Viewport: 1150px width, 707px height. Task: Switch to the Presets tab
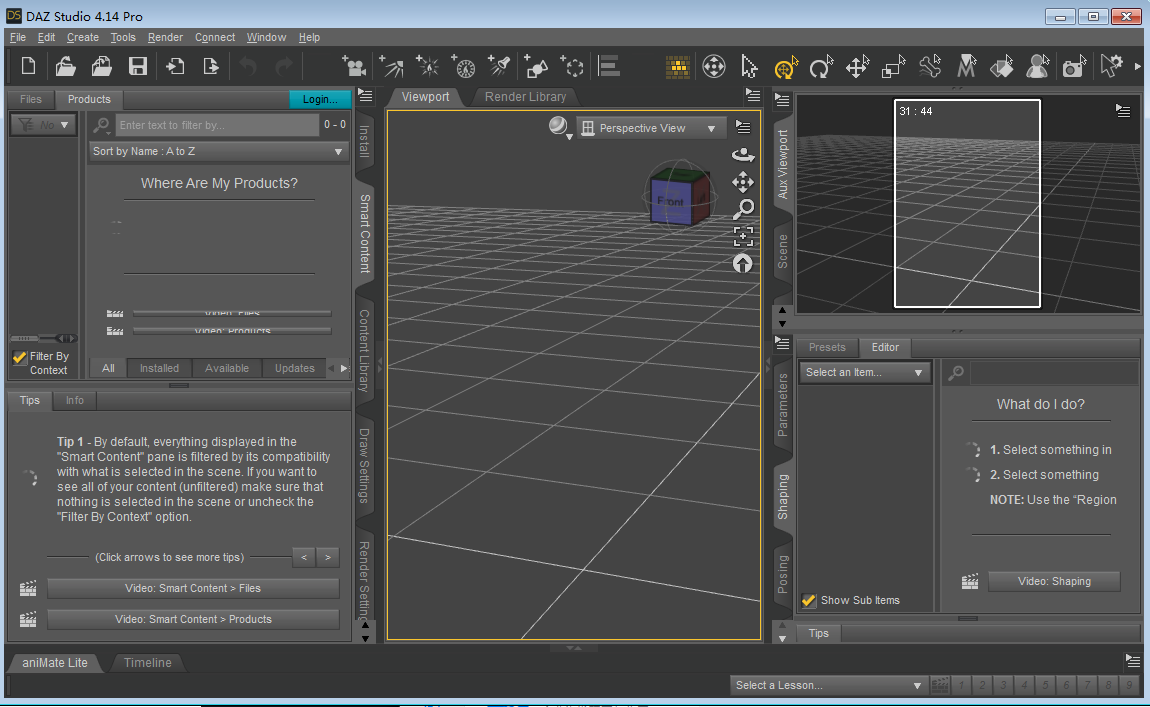pos(827,348)
